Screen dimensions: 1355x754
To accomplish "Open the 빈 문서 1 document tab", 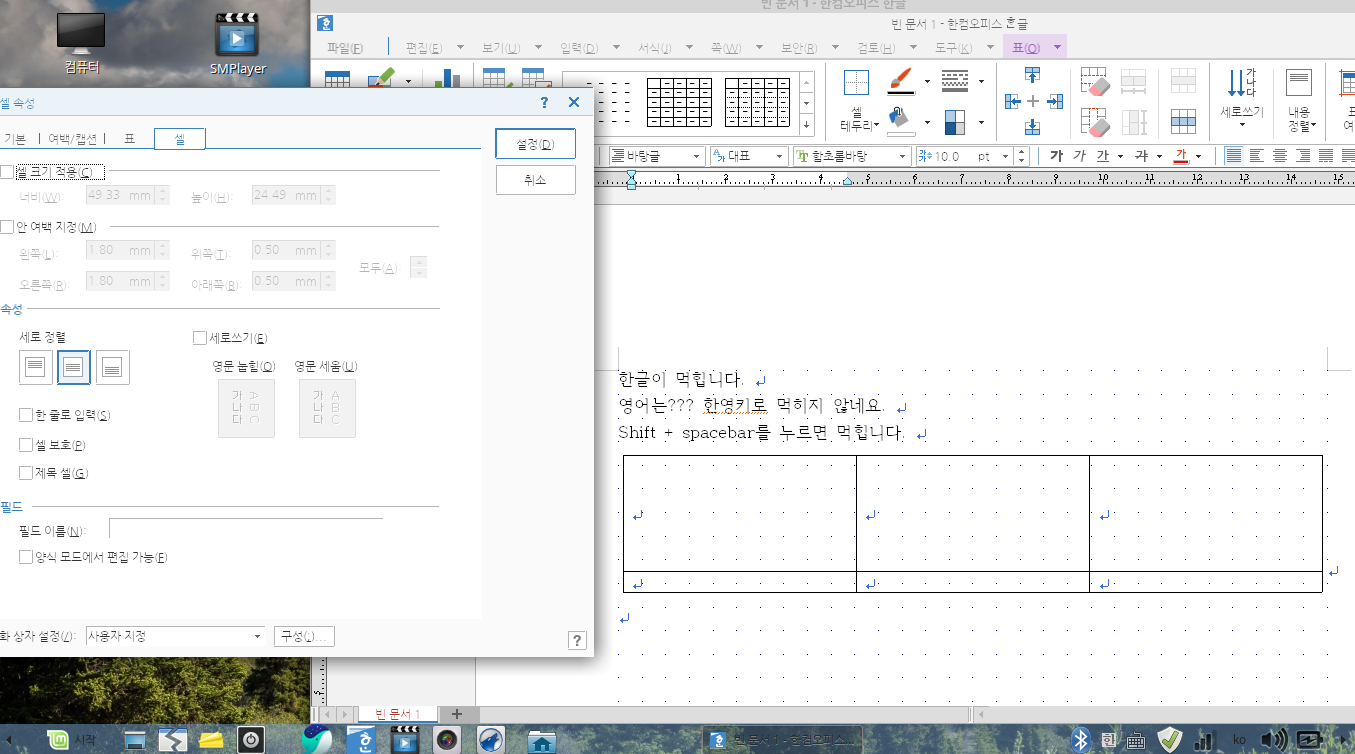I will coord(397,713).
